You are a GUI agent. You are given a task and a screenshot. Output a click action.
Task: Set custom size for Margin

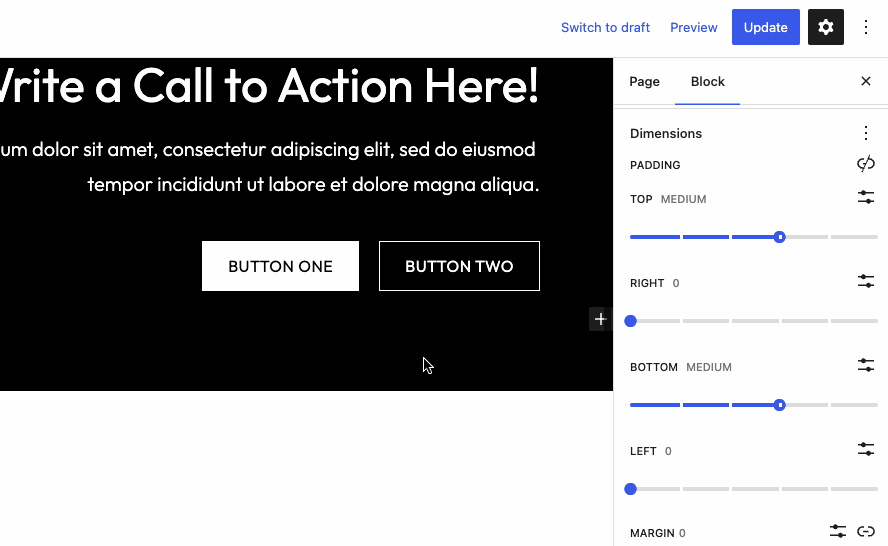click(838, 532)
